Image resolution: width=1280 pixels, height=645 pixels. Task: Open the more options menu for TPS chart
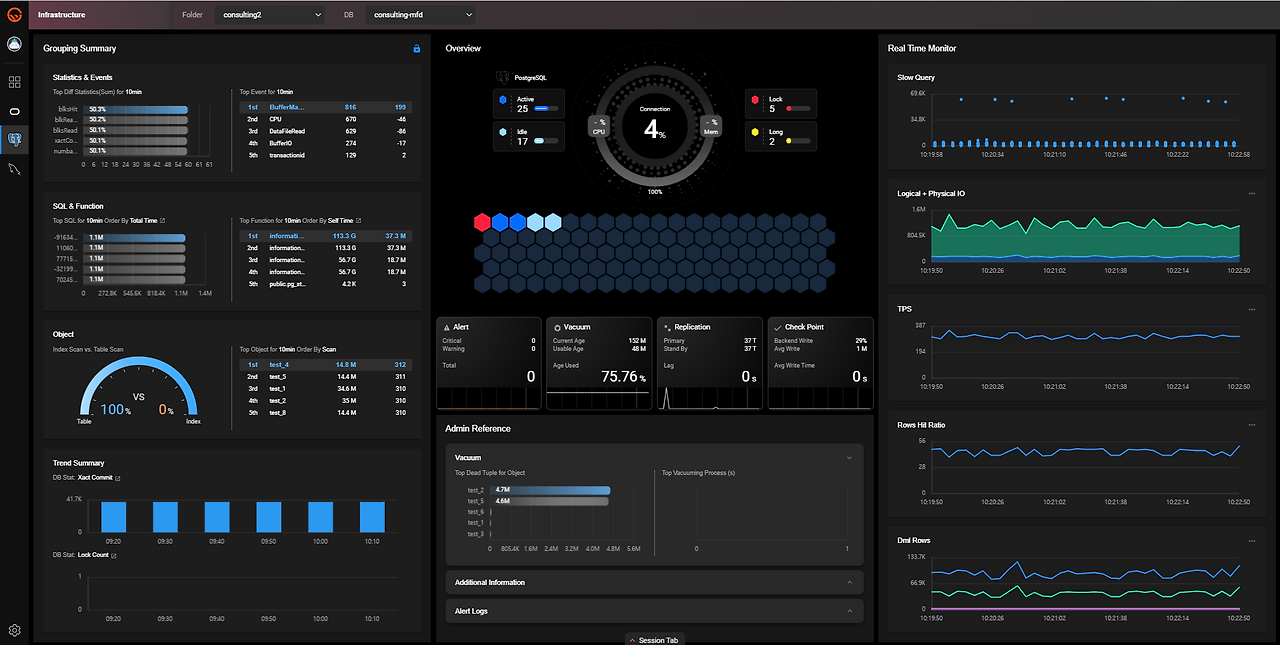[x=1251, y=309]
